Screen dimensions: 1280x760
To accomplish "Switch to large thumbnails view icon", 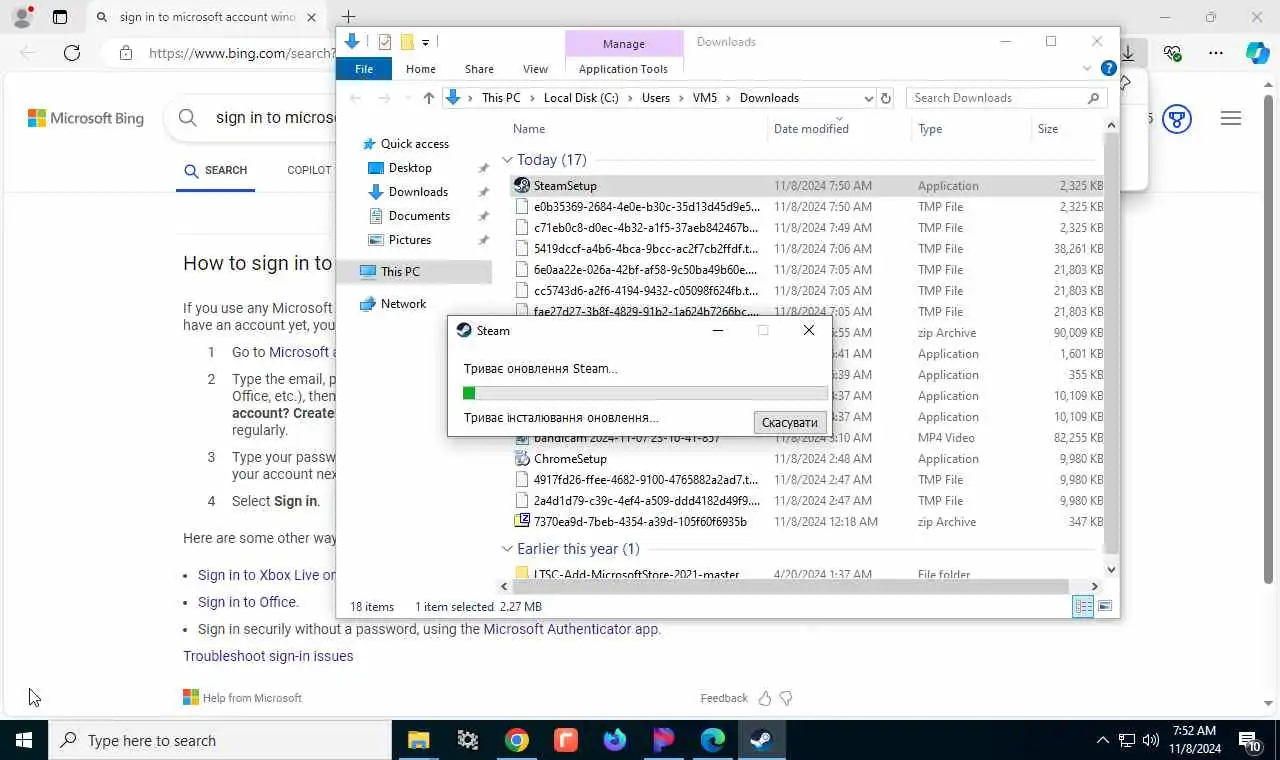I will click(1105, 607).
